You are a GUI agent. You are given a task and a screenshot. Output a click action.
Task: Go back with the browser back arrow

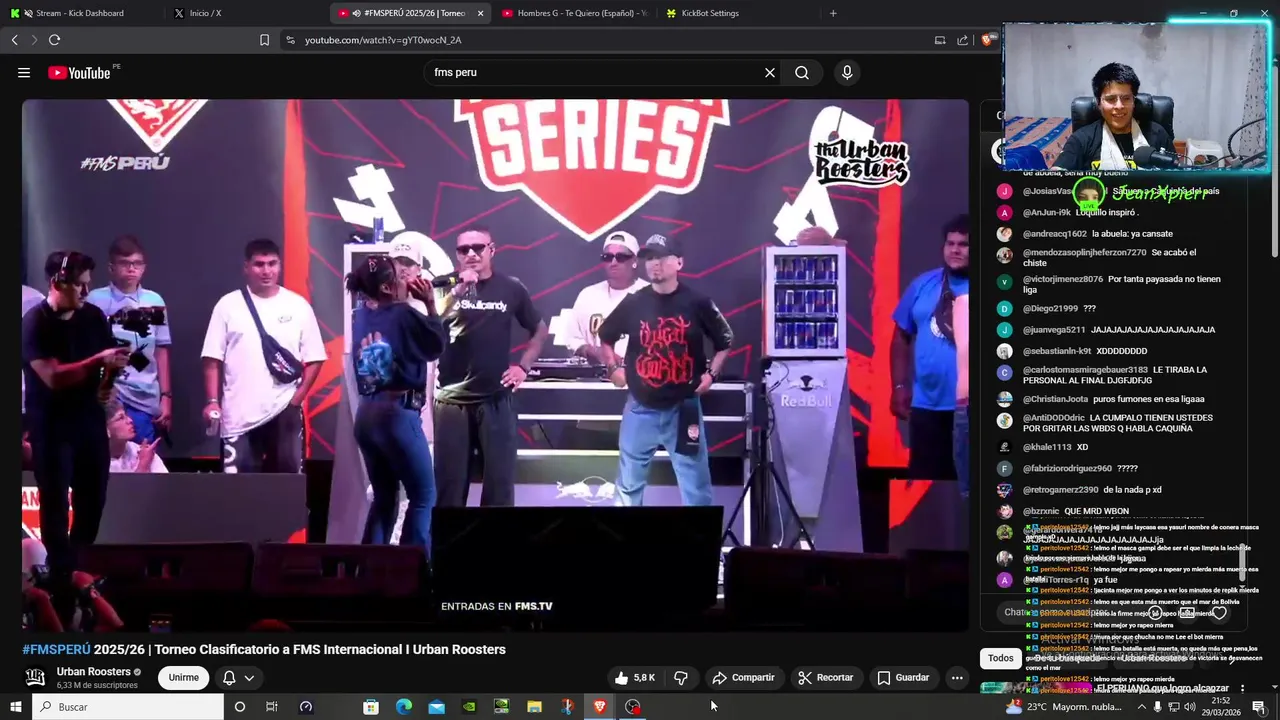[x=14, y=40]
